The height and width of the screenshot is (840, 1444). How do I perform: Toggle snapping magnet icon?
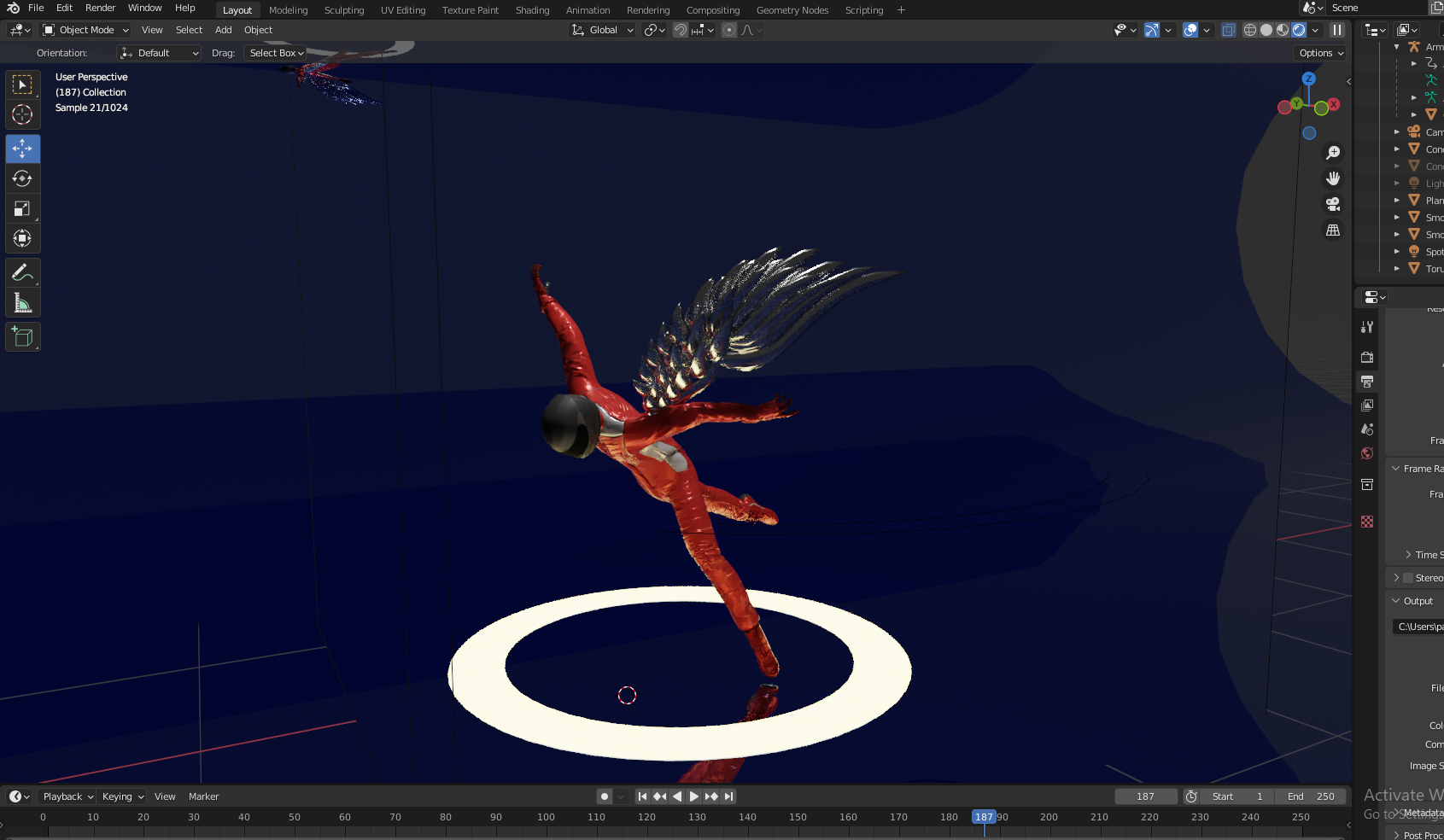tap(681, 30)
